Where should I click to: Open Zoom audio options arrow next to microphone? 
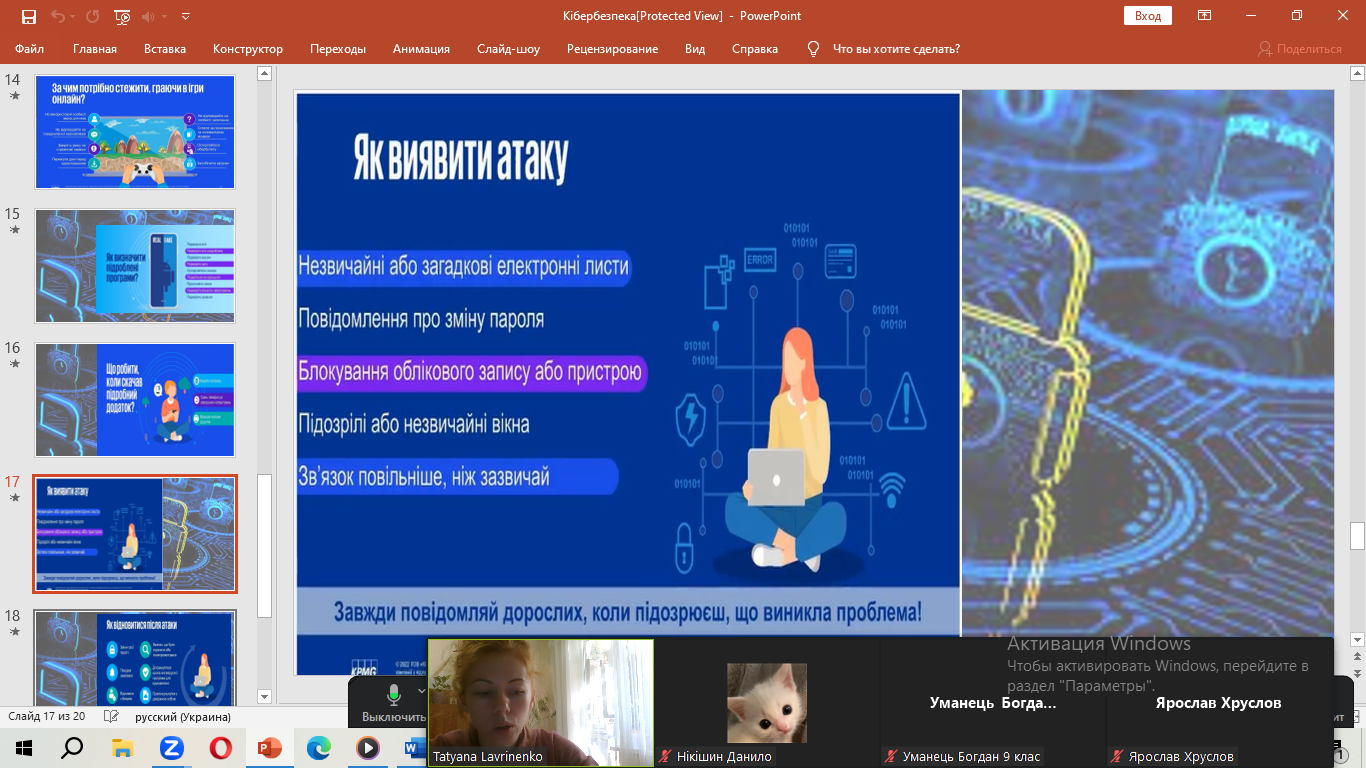(x=421, y=691)
